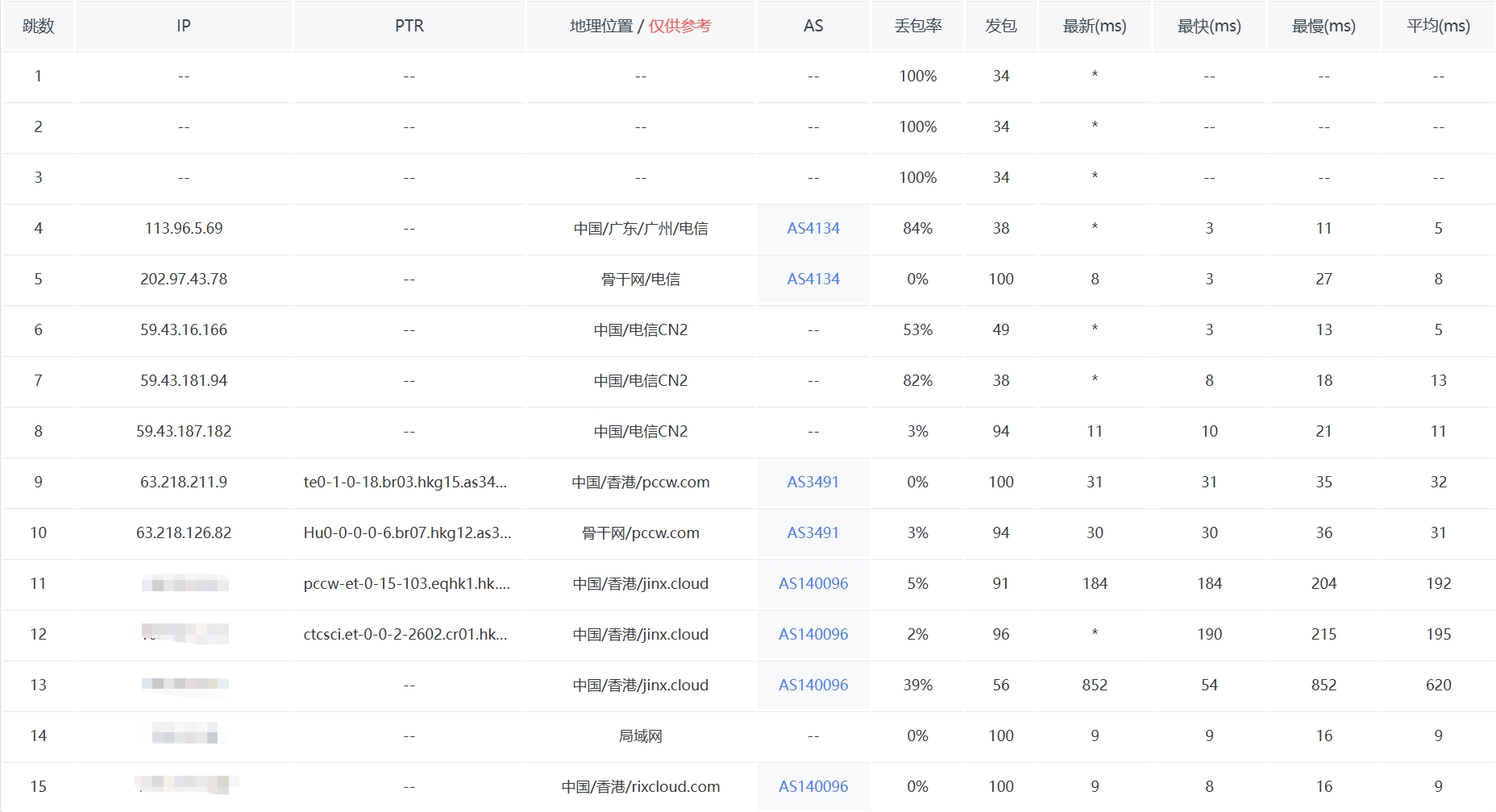Screen dimensions: 1496x812
Task: Click 中国/电信CN2 in the 59.43.16.166 row
Action: (641, 329)
